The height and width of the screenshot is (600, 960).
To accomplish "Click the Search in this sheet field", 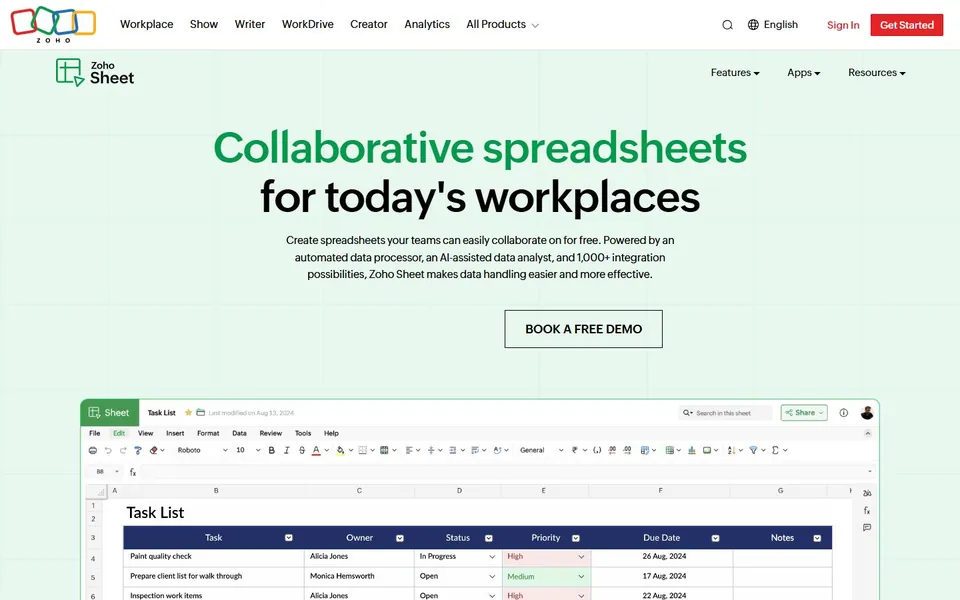I will coord(726,413).
